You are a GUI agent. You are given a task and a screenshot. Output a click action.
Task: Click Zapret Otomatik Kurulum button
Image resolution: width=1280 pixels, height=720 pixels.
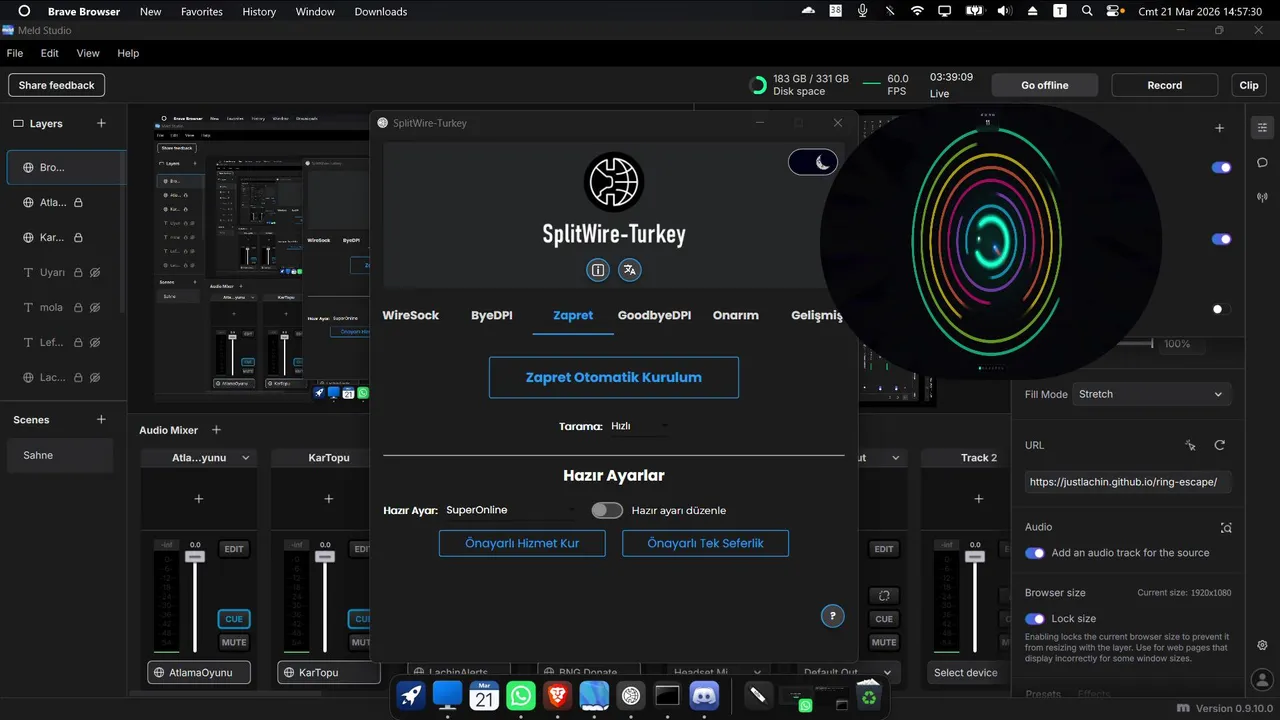pos(614,377)
